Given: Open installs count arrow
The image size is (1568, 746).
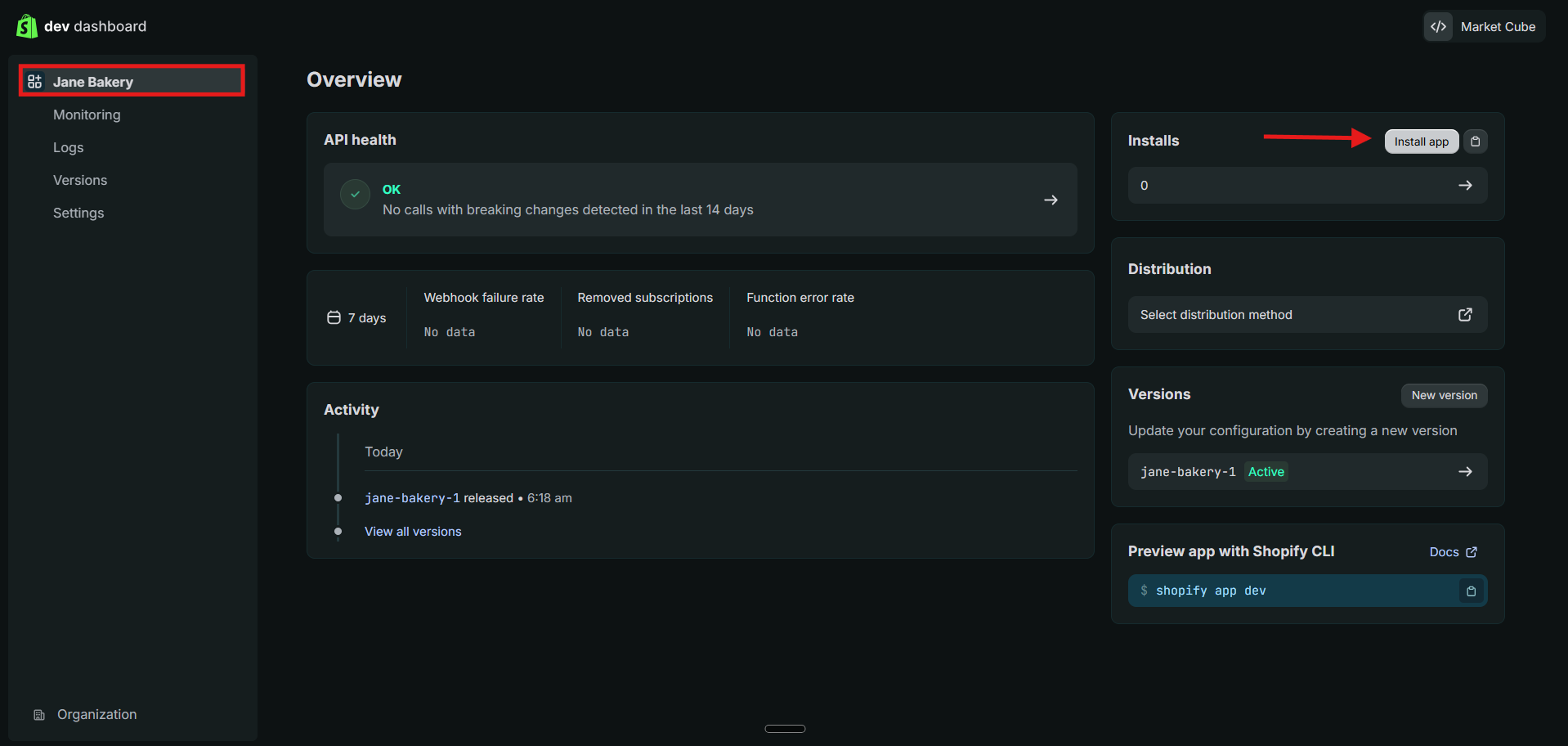Looking at the screenshot, I should coord(1465,186).
